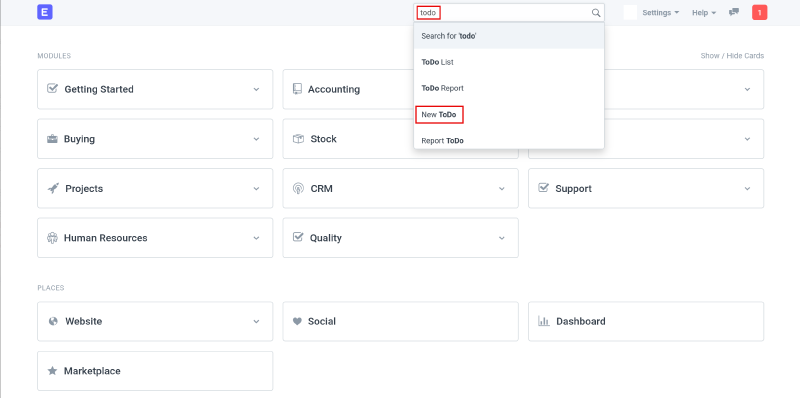
Task: Open the Stock module
Action: click(348, 139)
